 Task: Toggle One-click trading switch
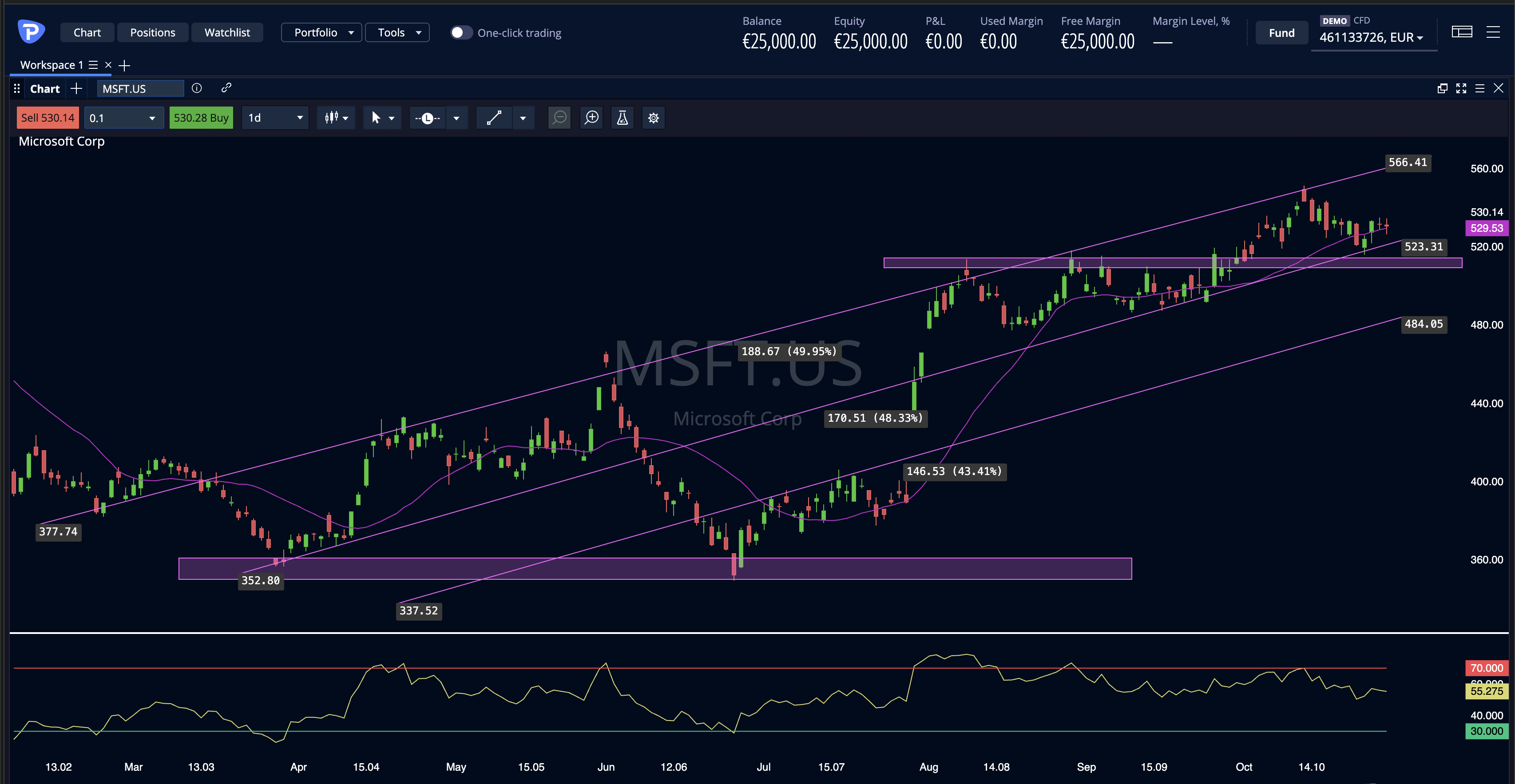pyautogui.click(x=461, y=32)
